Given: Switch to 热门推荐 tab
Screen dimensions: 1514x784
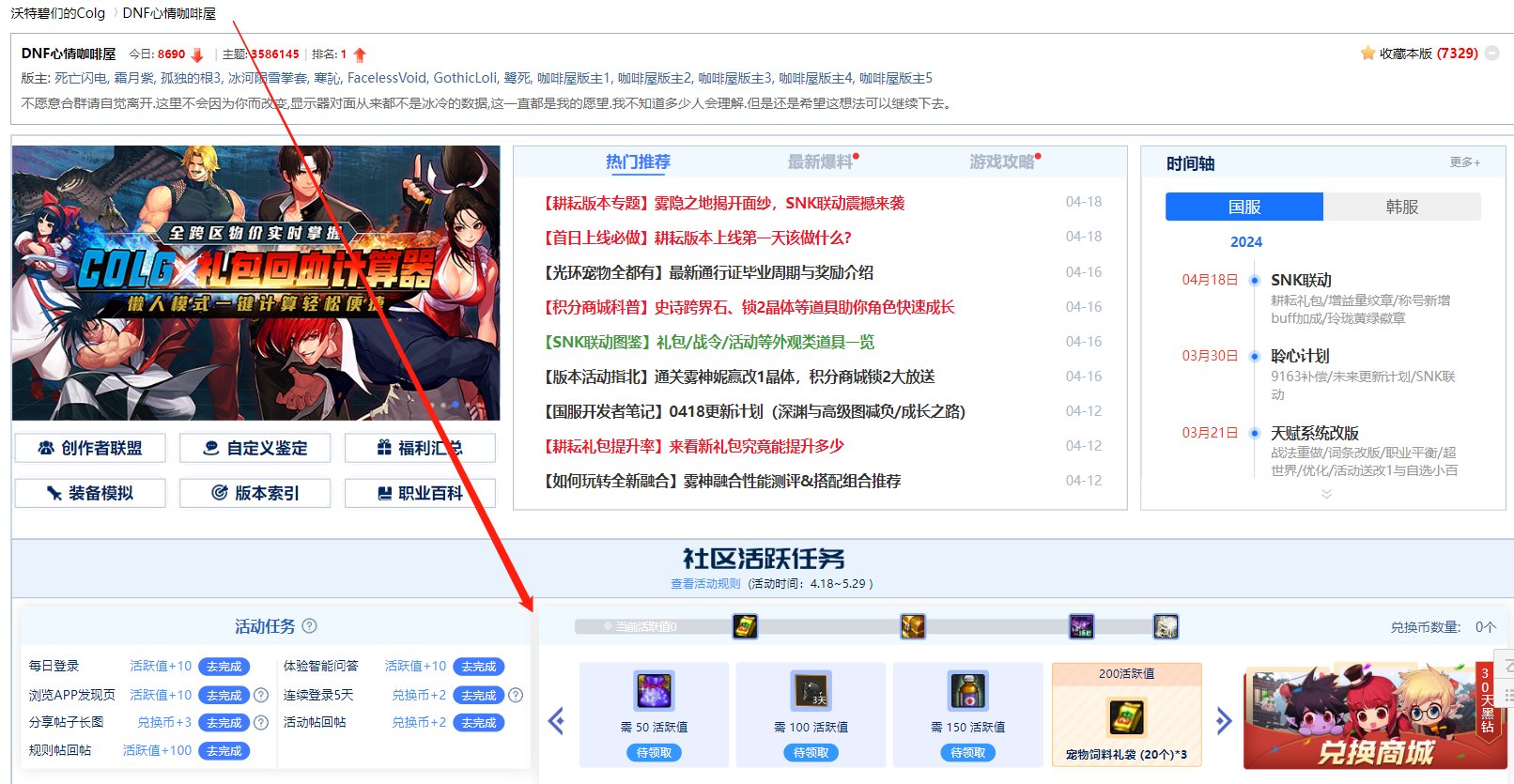Looking at the screenshot, I should (638, 161).
